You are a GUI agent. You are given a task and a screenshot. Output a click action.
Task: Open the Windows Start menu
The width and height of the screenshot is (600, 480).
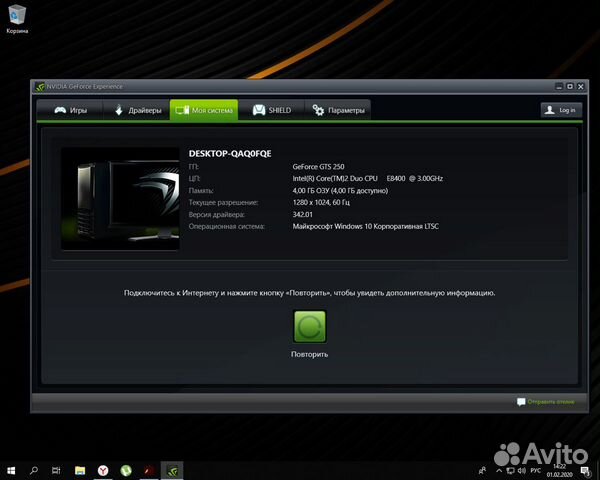point(11,470)
